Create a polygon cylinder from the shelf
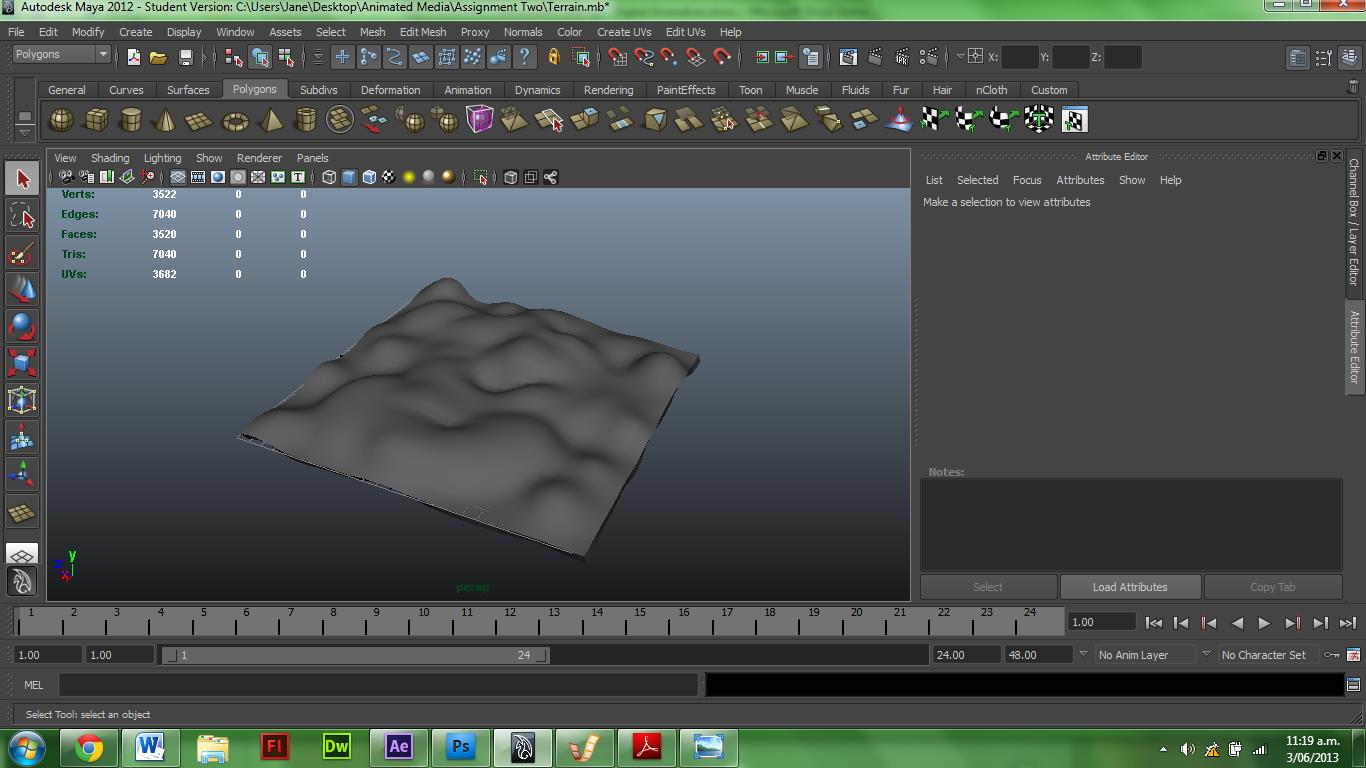 point(130,120)
